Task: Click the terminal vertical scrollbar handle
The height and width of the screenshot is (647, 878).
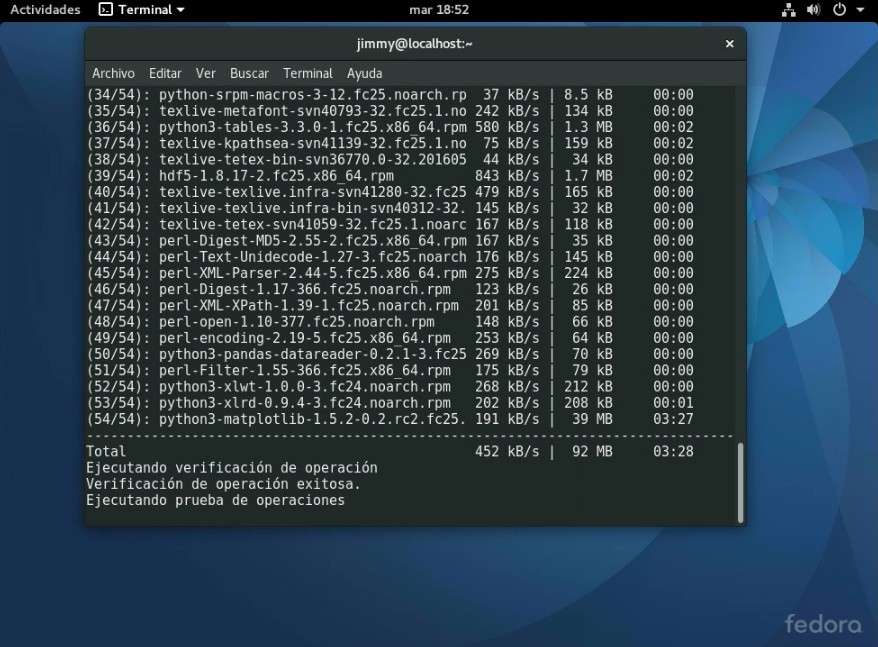Action: pos(740,482)
